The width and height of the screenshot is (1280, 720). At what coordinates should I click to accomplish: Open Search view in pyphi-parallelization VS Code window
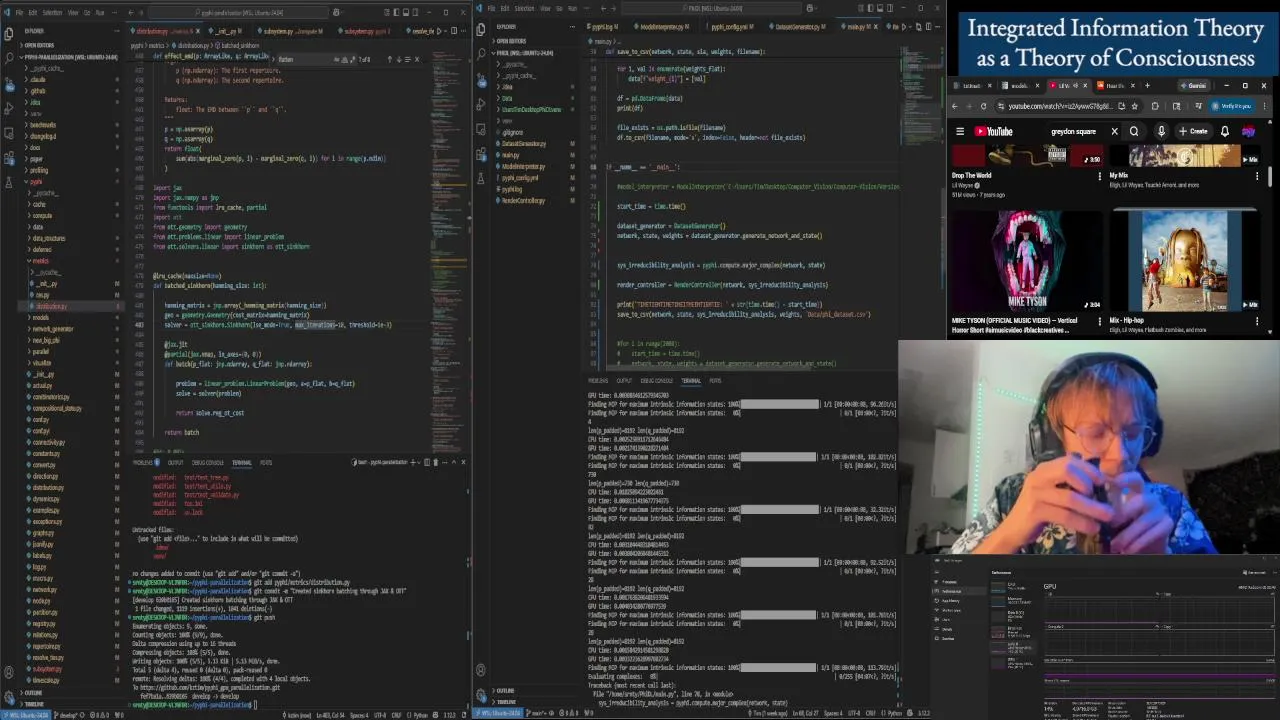click(x=9, y=57)
